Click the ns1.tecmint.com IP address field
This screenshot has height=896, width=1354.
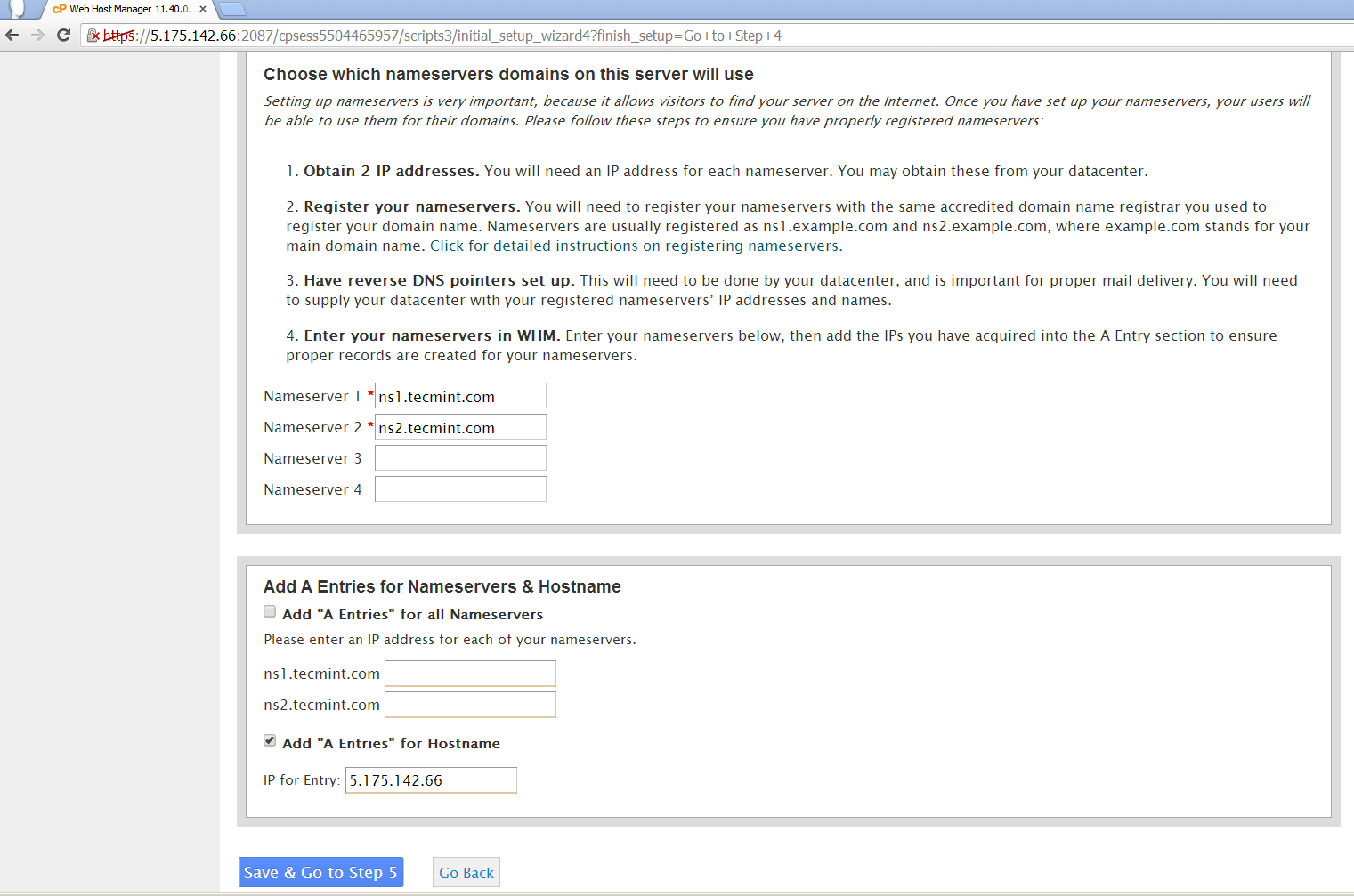470,674
